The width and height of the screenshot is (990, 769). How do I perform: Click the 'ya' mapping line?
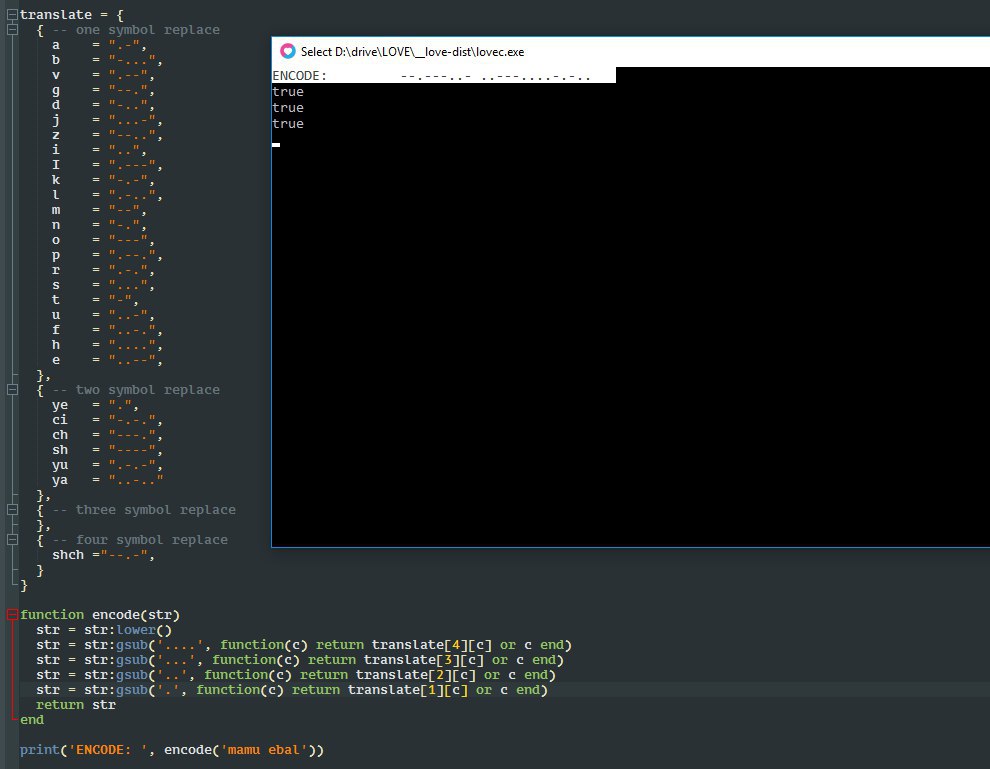[107, 480]
